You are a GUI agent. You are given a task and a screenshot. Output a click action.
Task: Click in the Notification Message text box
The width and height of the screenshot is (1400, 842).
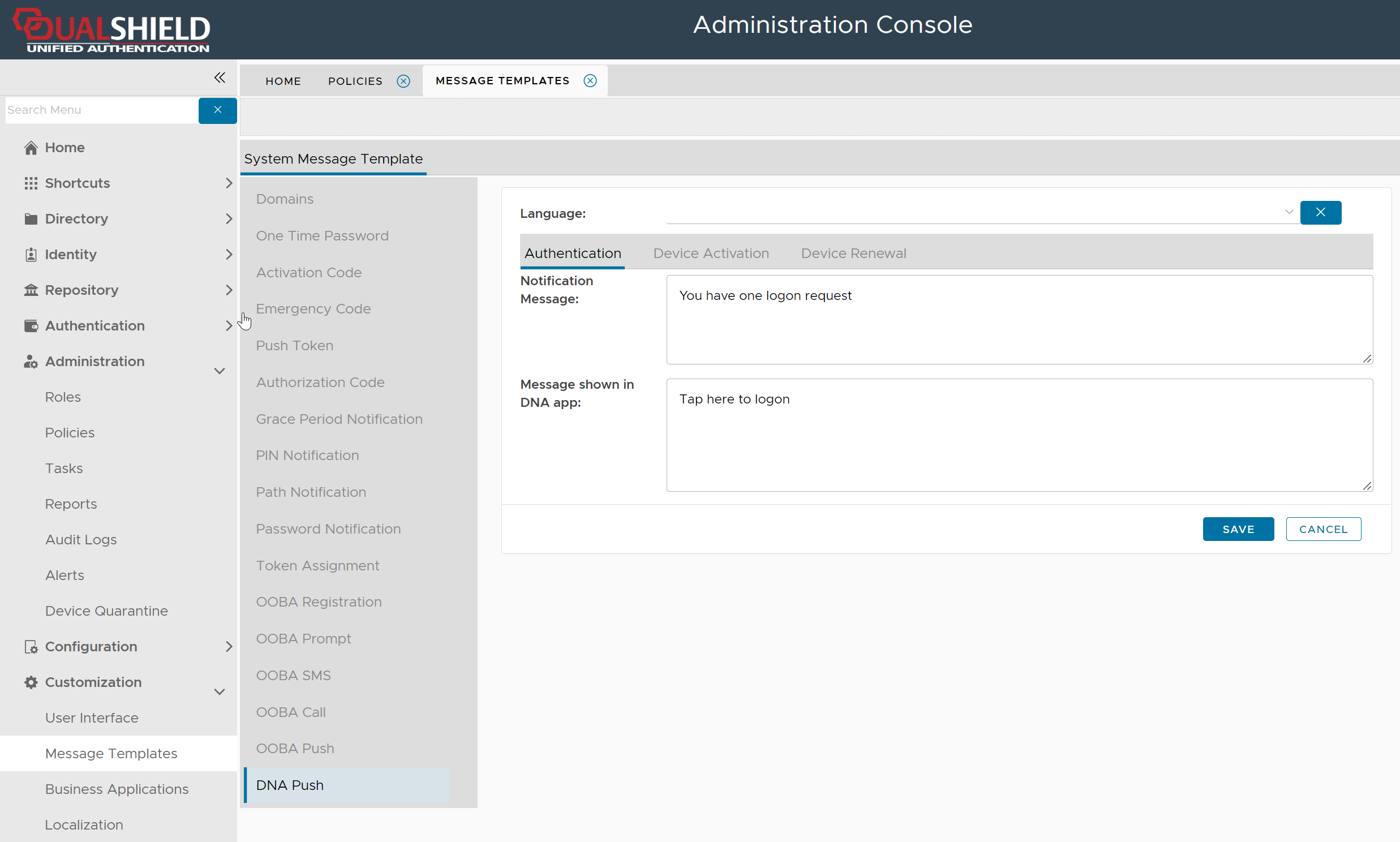(x=1019, y=320)
